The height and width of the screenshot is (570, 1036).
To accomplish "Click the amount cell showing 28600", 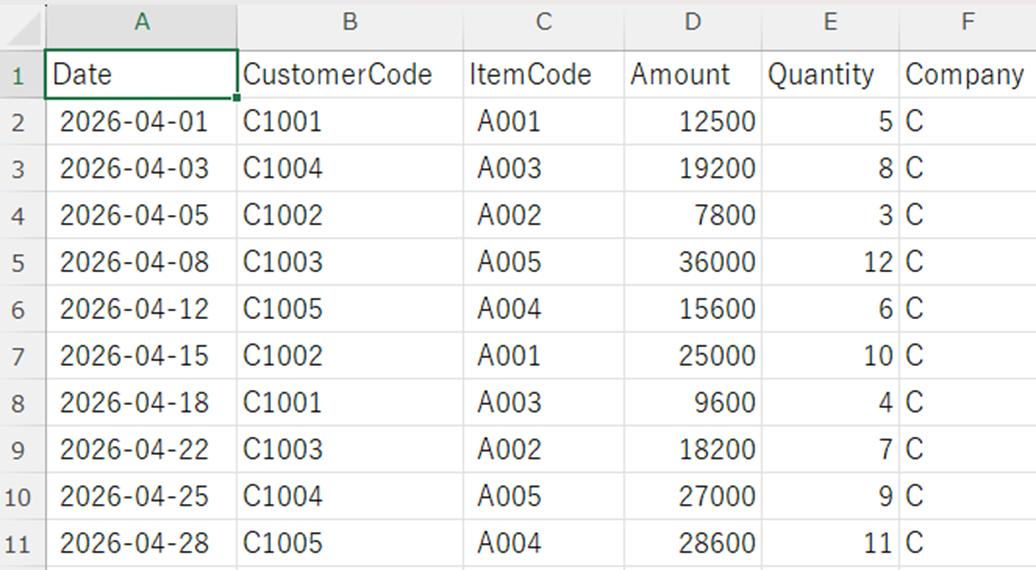I will (692, 543).
